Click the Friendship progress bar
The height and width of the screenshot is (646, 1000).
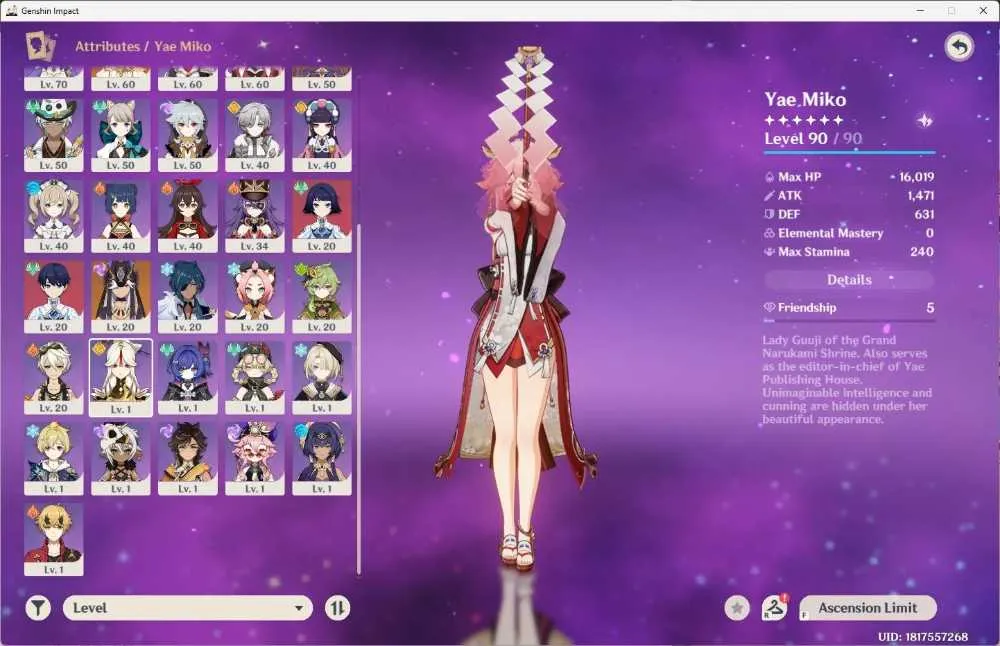[849, 321]
